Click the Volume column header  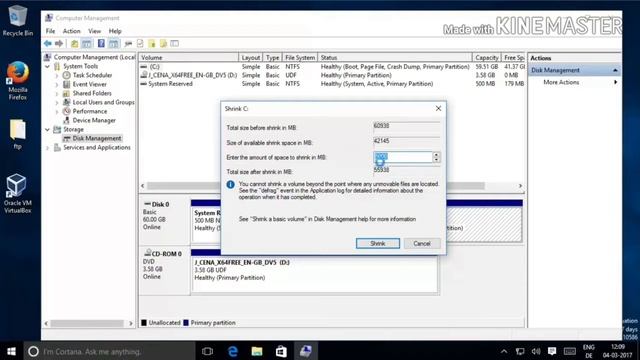click(x=189, y=58)
